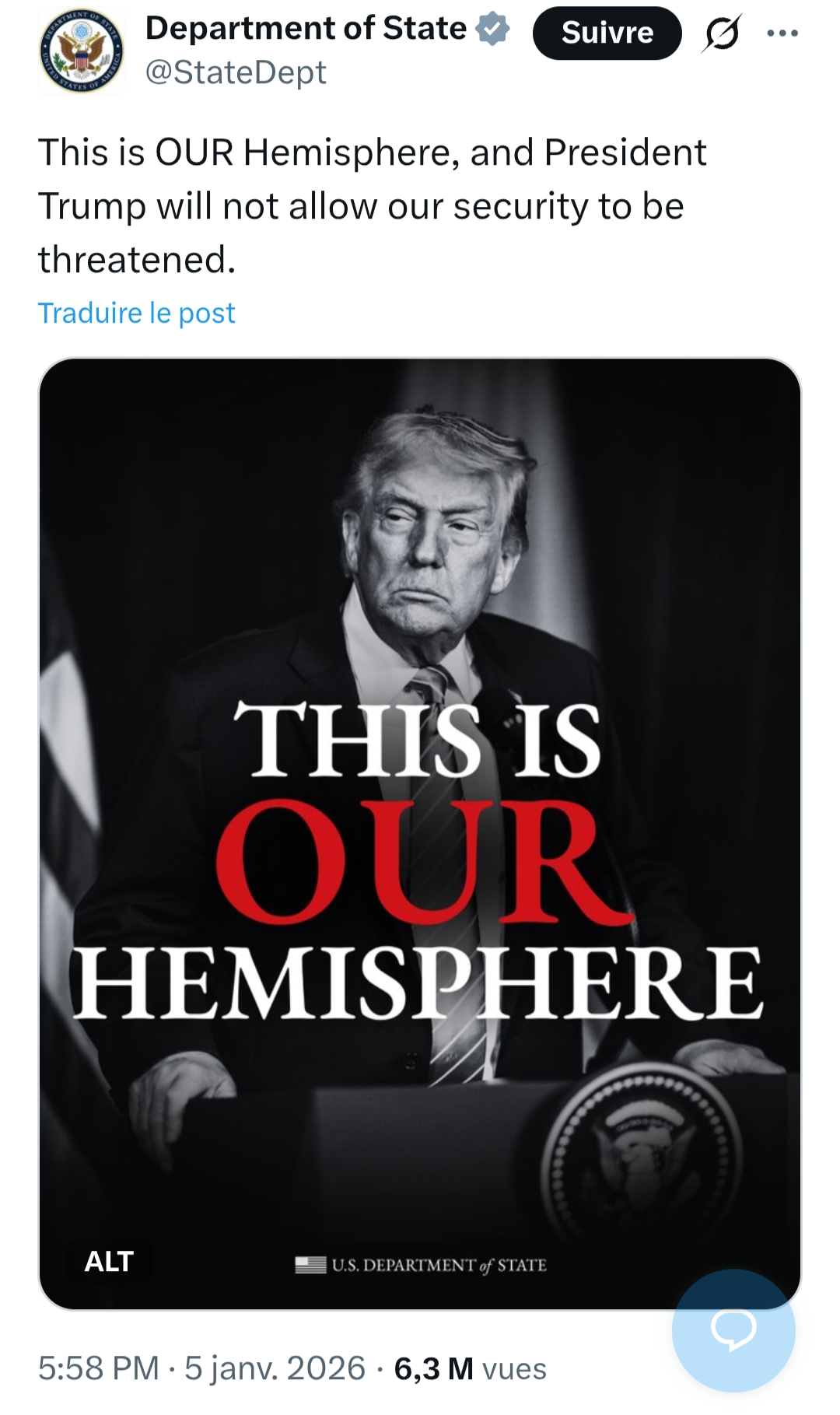This screenshot has height=1415, width=840.
Task: Open the Department of State display name
Action: (306, 29)
